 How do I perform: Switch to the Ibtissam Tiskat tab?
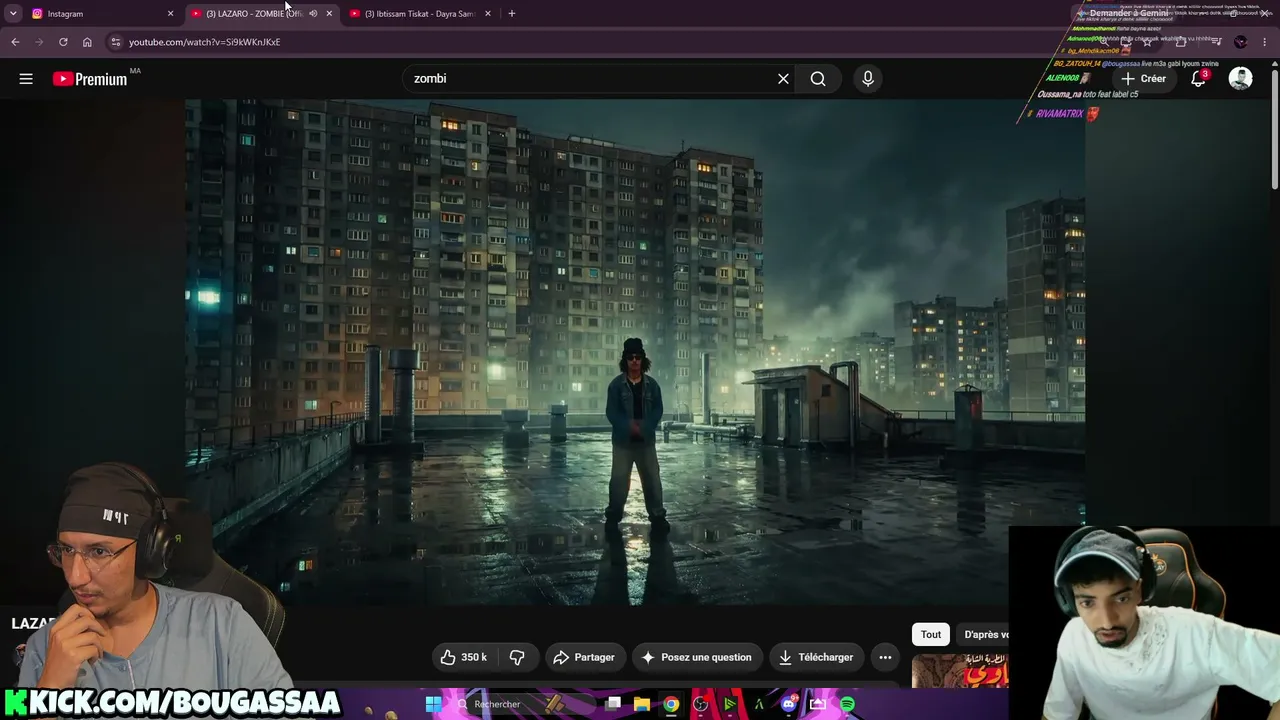pos(420,14)
